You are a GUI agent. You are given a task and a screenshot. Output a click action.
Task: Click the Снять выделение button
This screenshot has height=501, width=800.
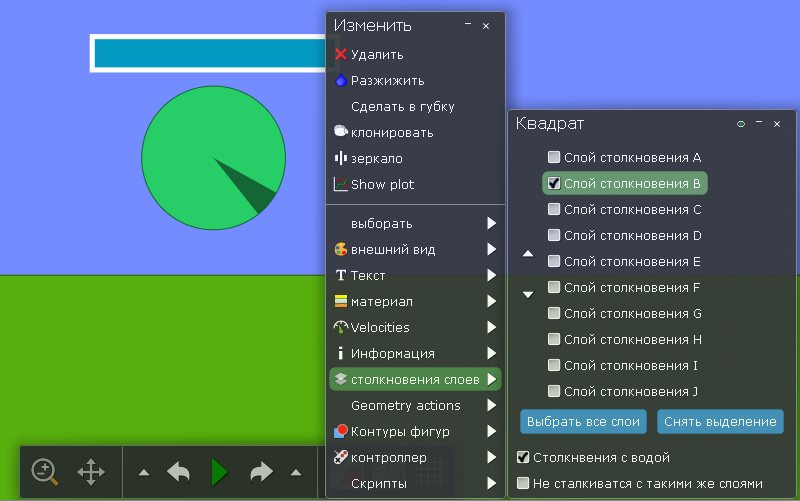720,421
